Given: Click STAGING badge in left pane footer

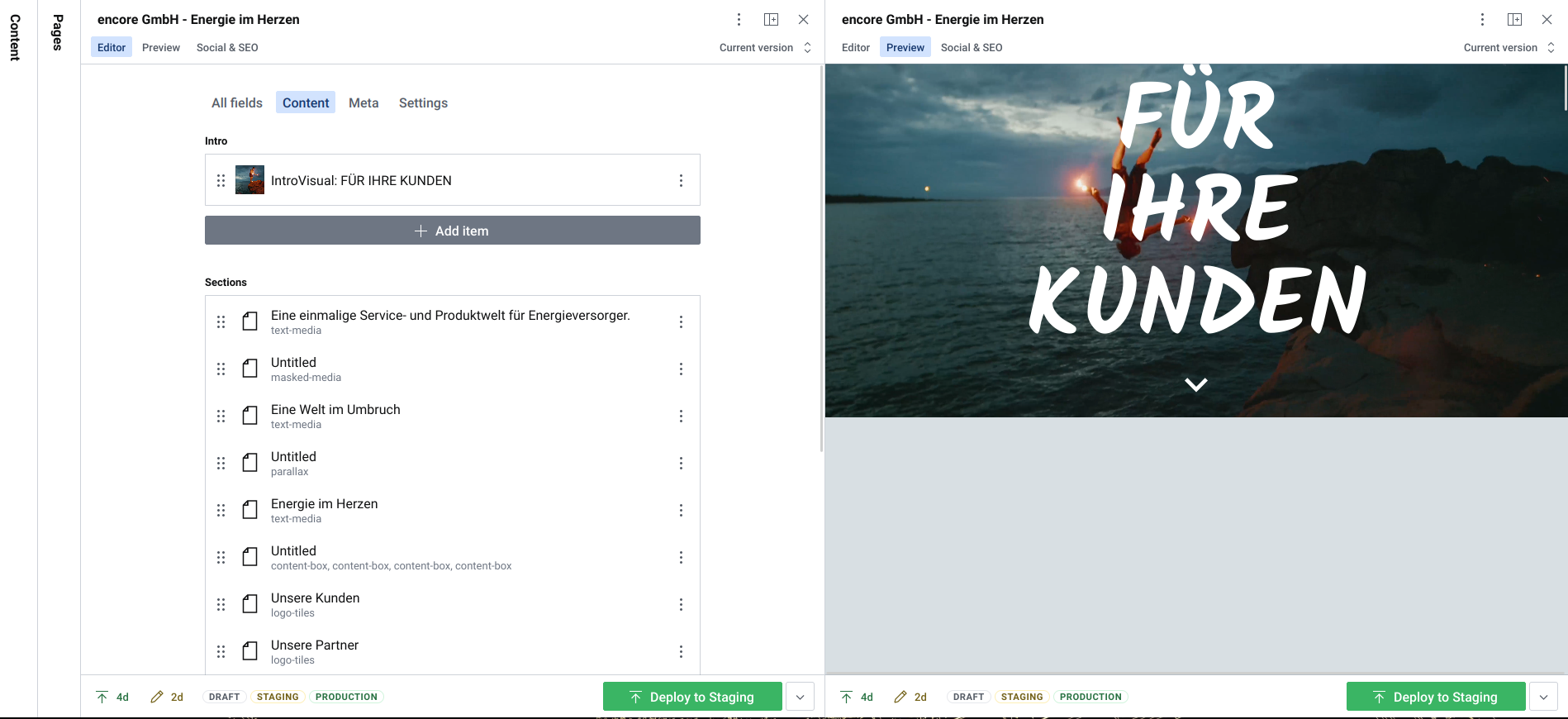Looking at the screenshot, I should click(278, 697).
